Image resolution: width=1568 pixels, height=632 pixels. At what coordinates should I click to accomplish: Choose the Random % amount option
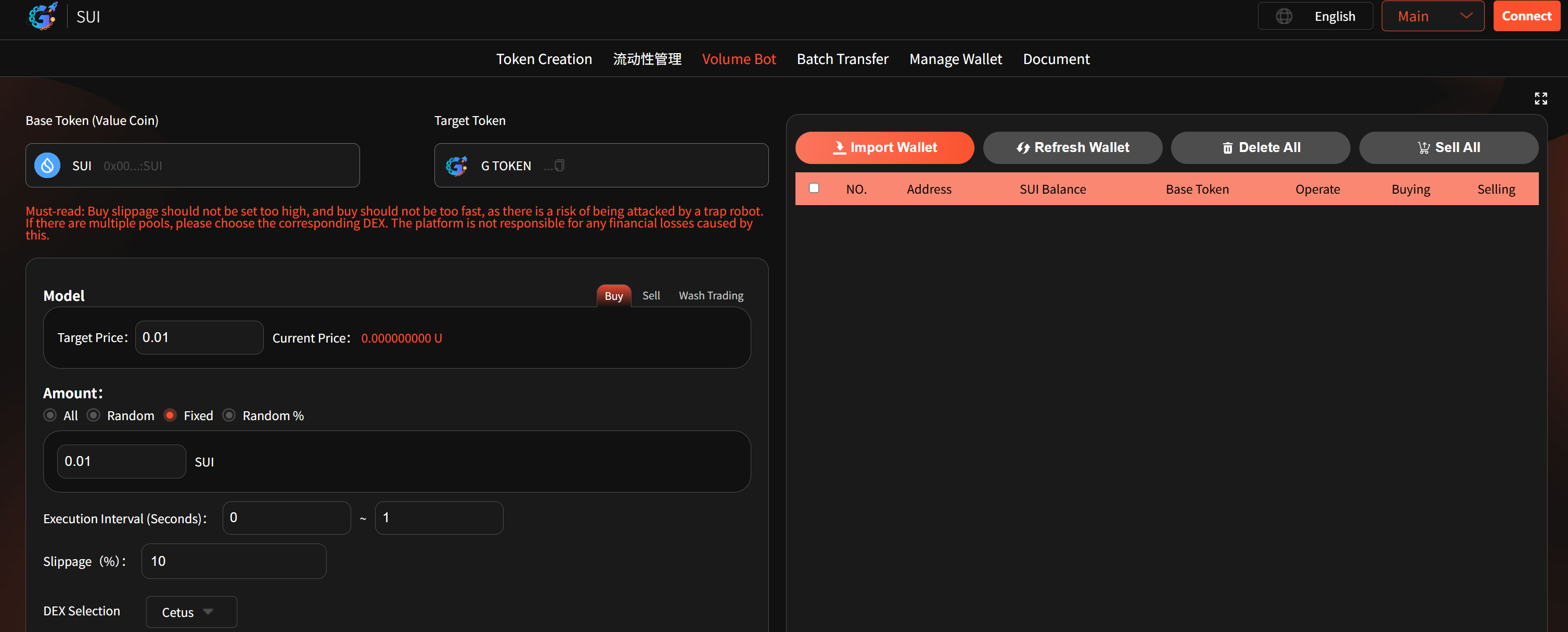pyautogui.click(x=229, y=415)
